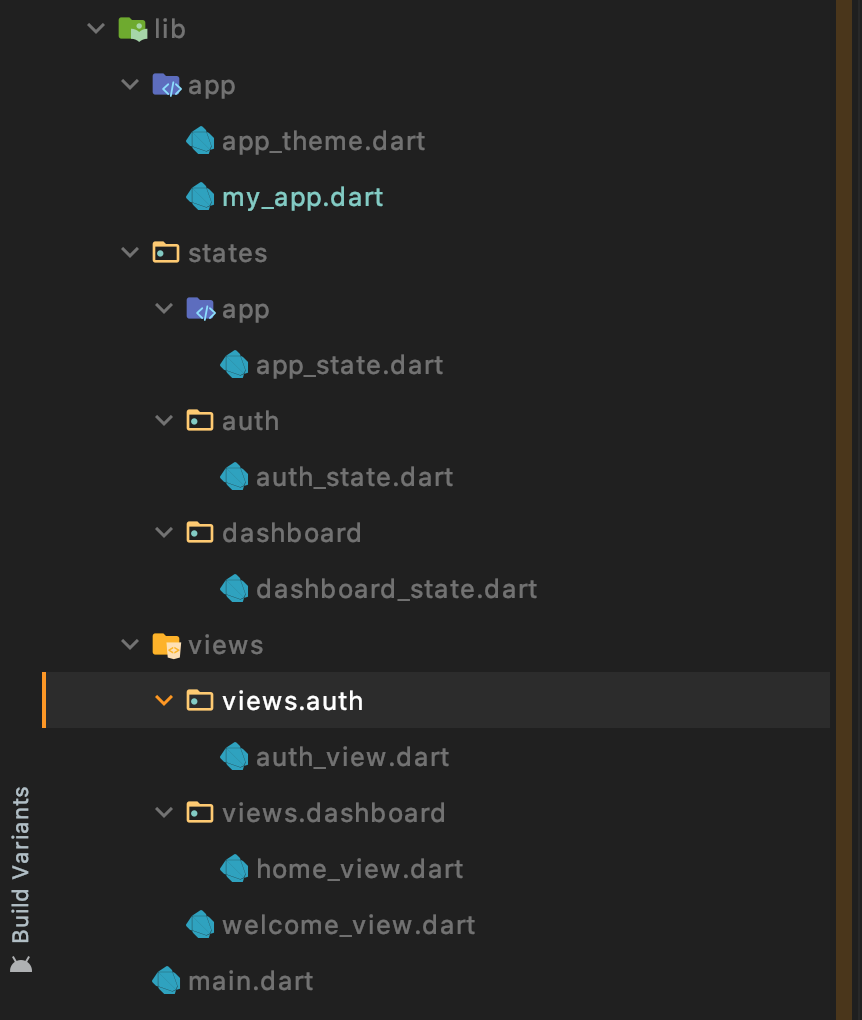862x1020 pixels.
Task: Click the Dart icon beside app_theme.dart
Action: coord(200,141)
